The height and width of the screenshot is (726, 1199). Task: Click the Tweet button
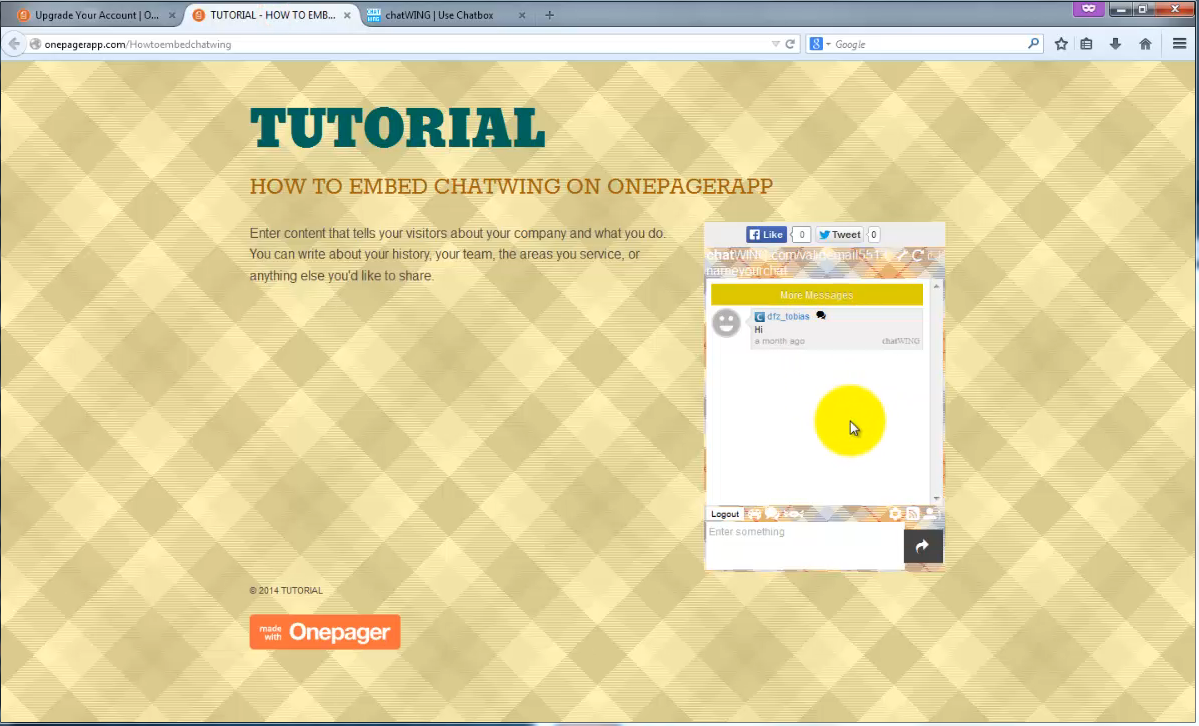coord(840,235)
